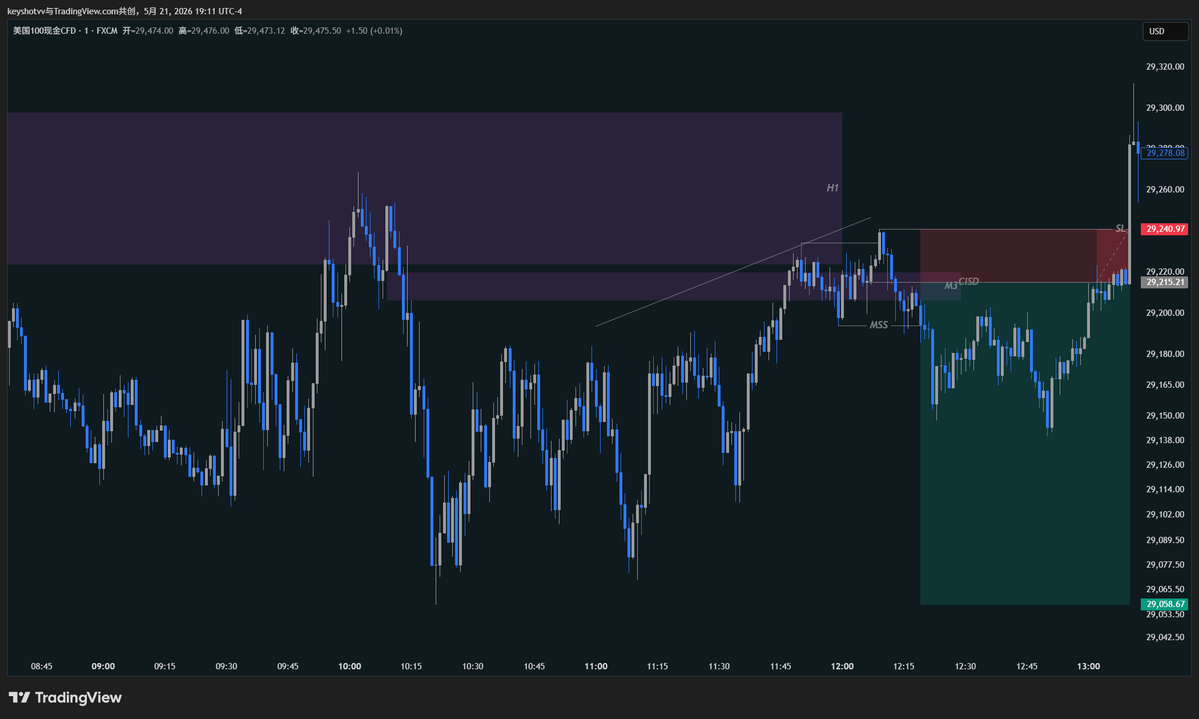1199x719 pixels.
Task: Click the 29,300.00 price axis label
Action: [x=1165, y=108]
